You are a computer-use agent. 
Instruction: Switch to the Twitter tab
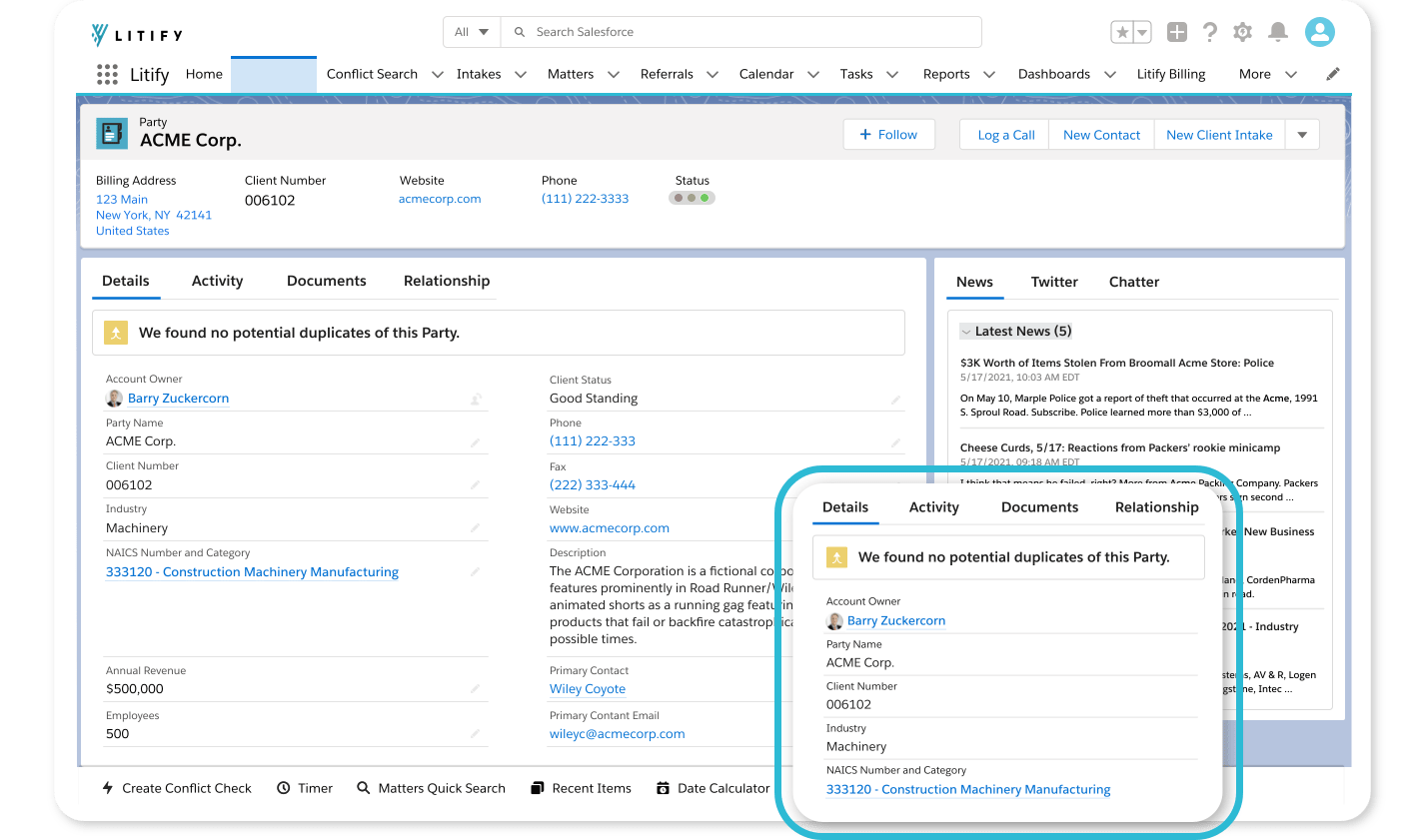1054,282
